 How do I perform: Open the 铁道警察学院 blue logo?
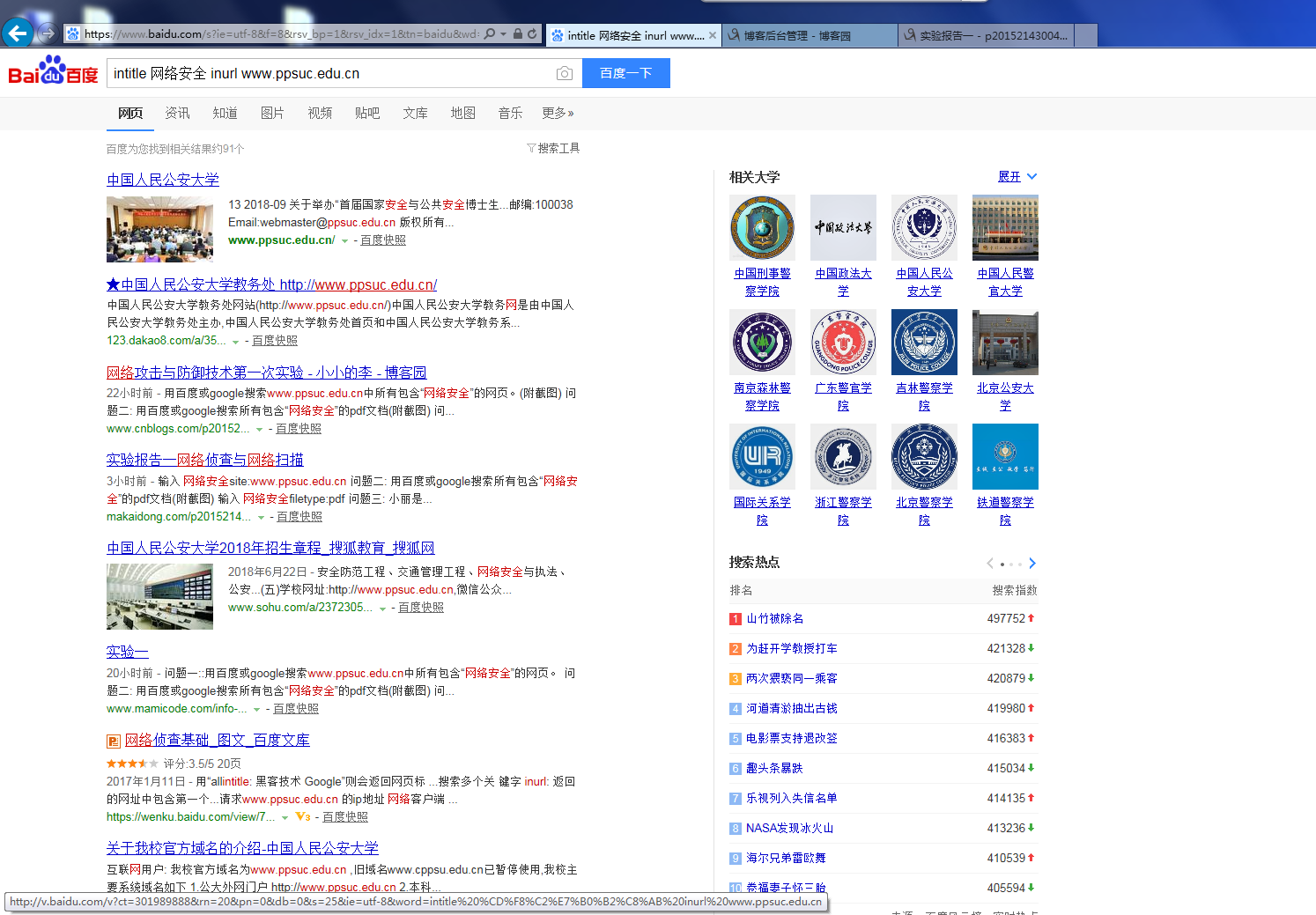click(1005, 456)
